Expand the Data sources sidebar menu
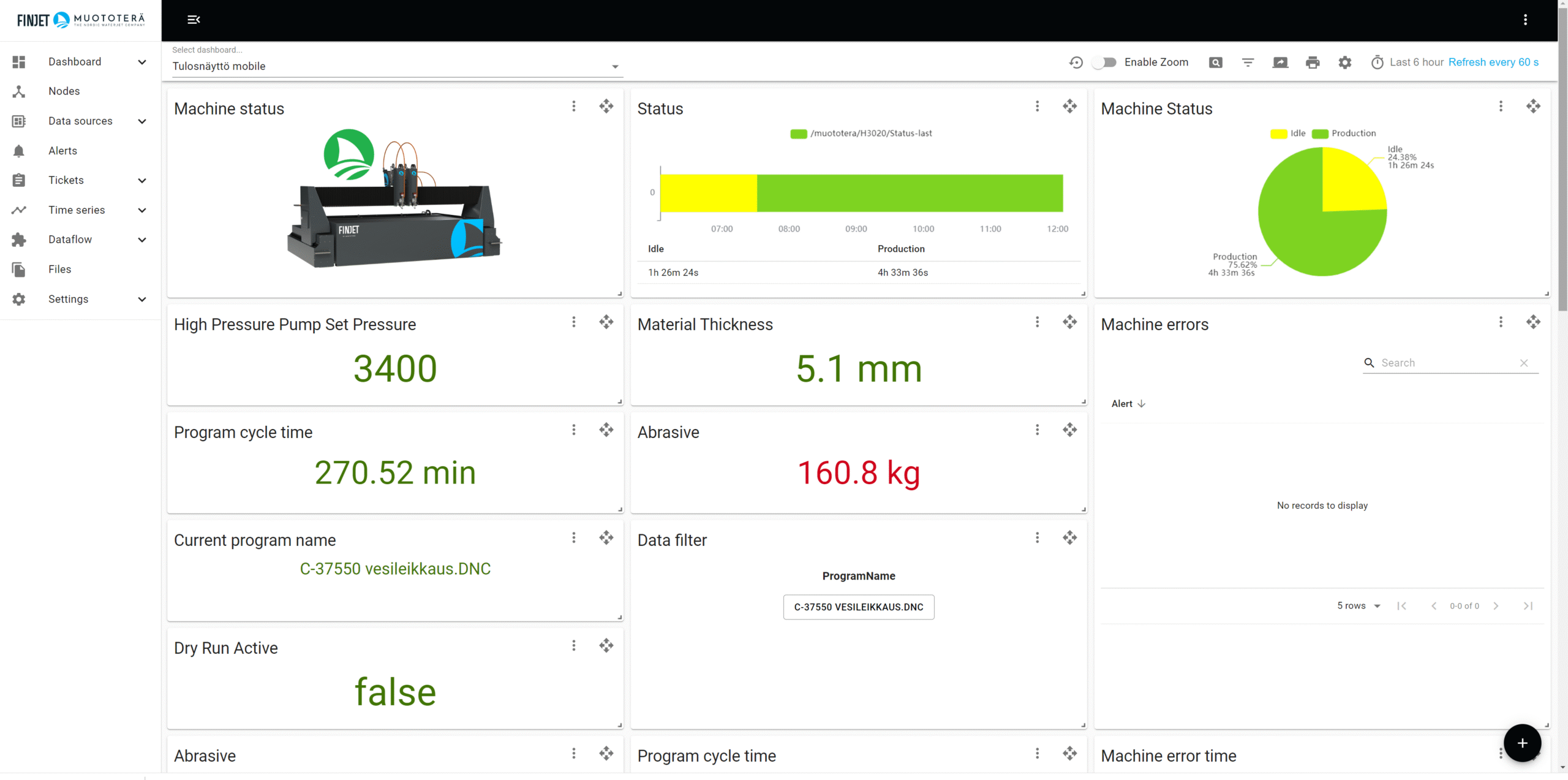The image size is (1568, 780). click(80, 121)
